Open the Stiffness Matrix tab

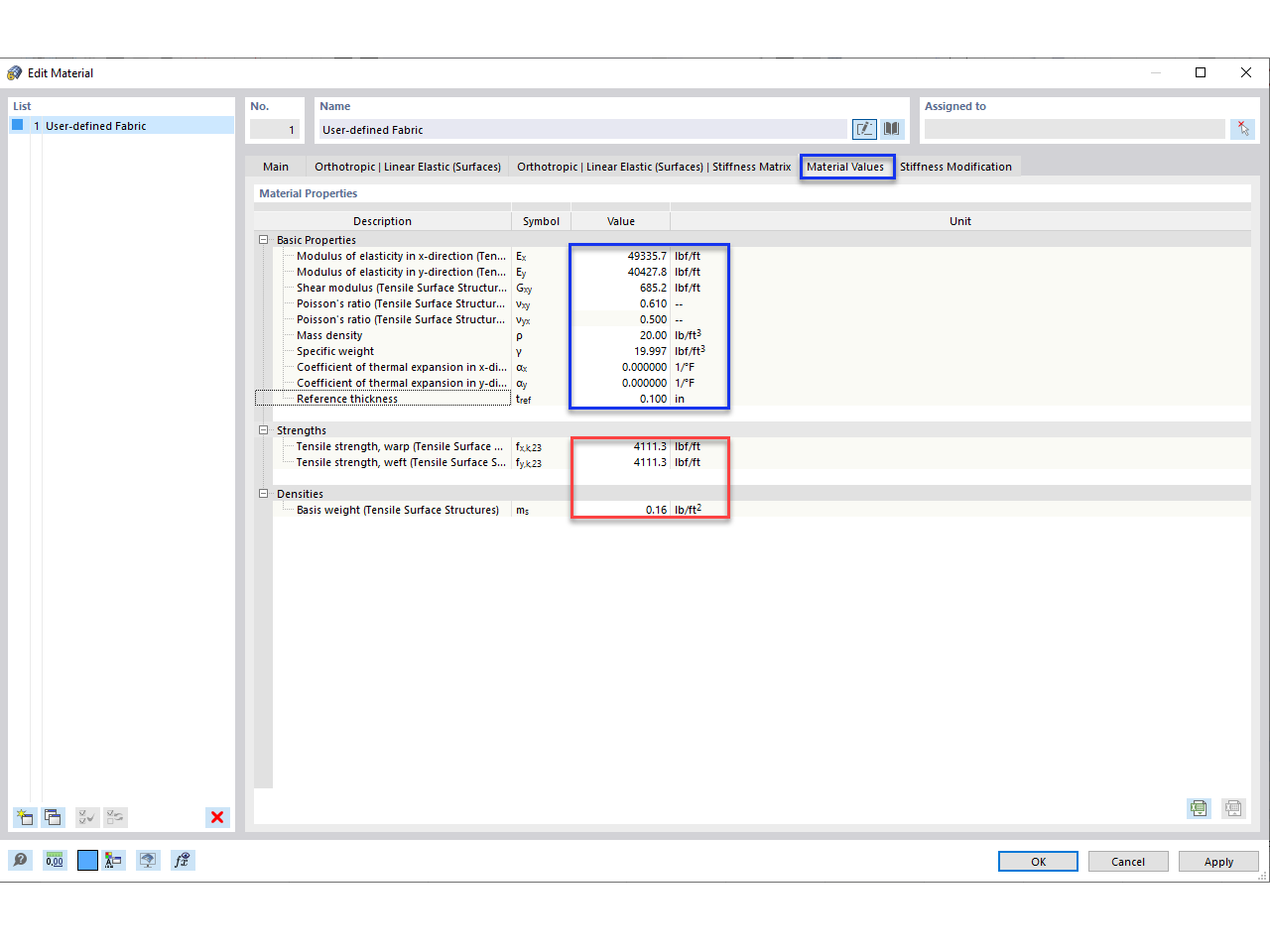coord(654,167)
